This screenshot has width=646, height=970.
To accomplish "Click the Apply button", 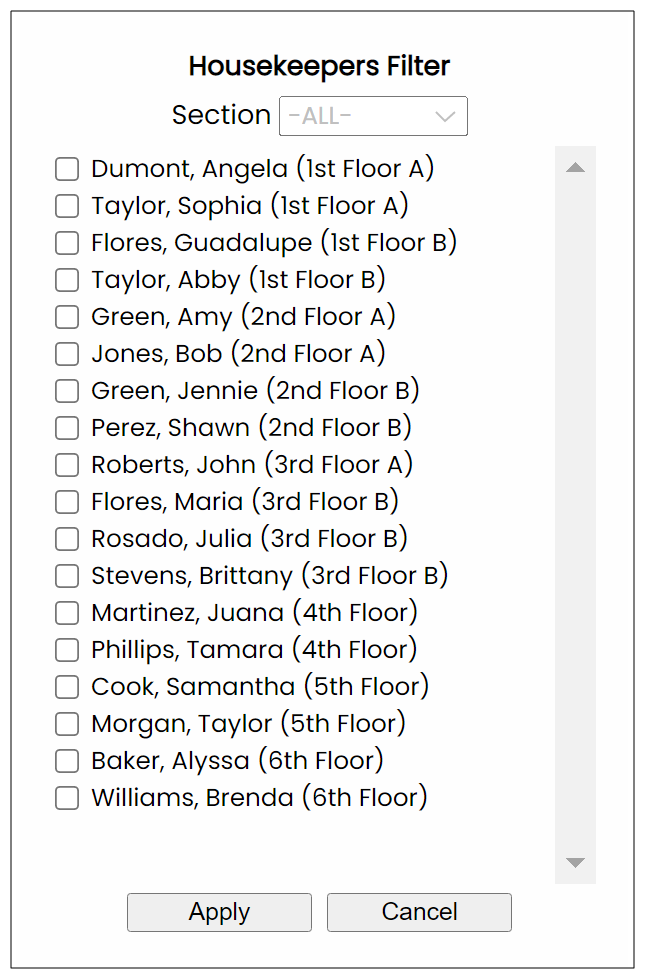I will point(219,912).
